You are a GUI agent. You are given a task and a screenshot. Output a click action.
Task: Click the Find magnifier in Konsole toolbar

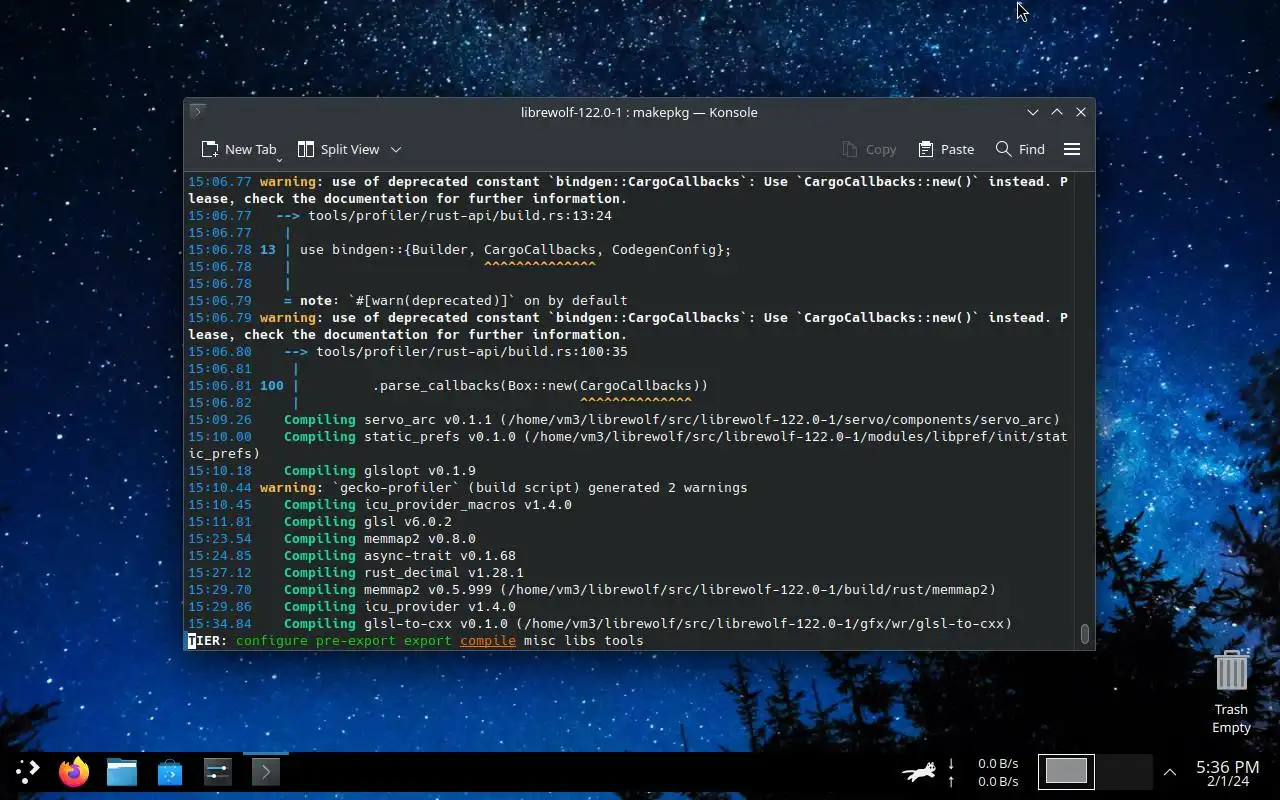1020,149
